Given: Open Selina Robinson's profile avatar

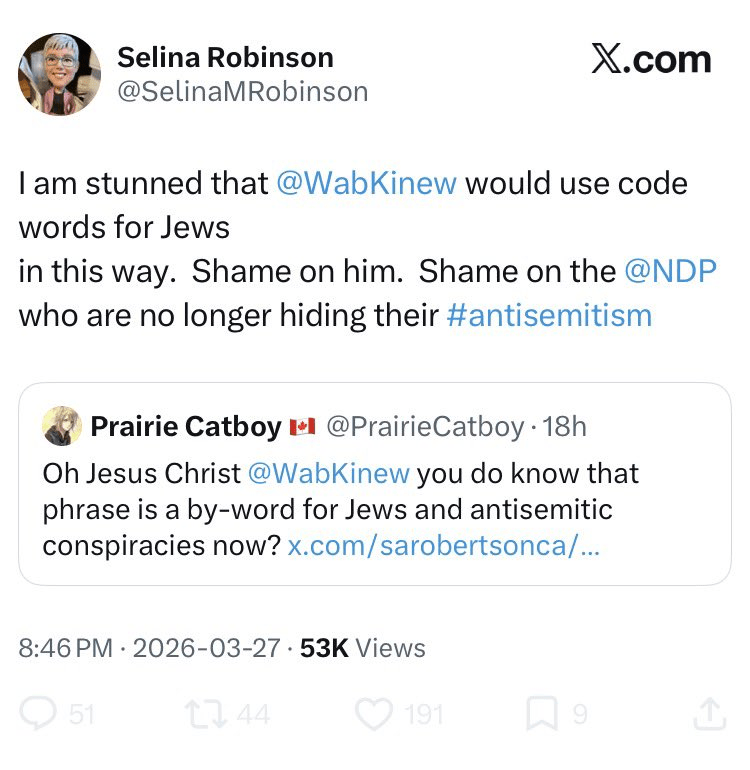Looking at the screenshot, I should pos(59,74).
